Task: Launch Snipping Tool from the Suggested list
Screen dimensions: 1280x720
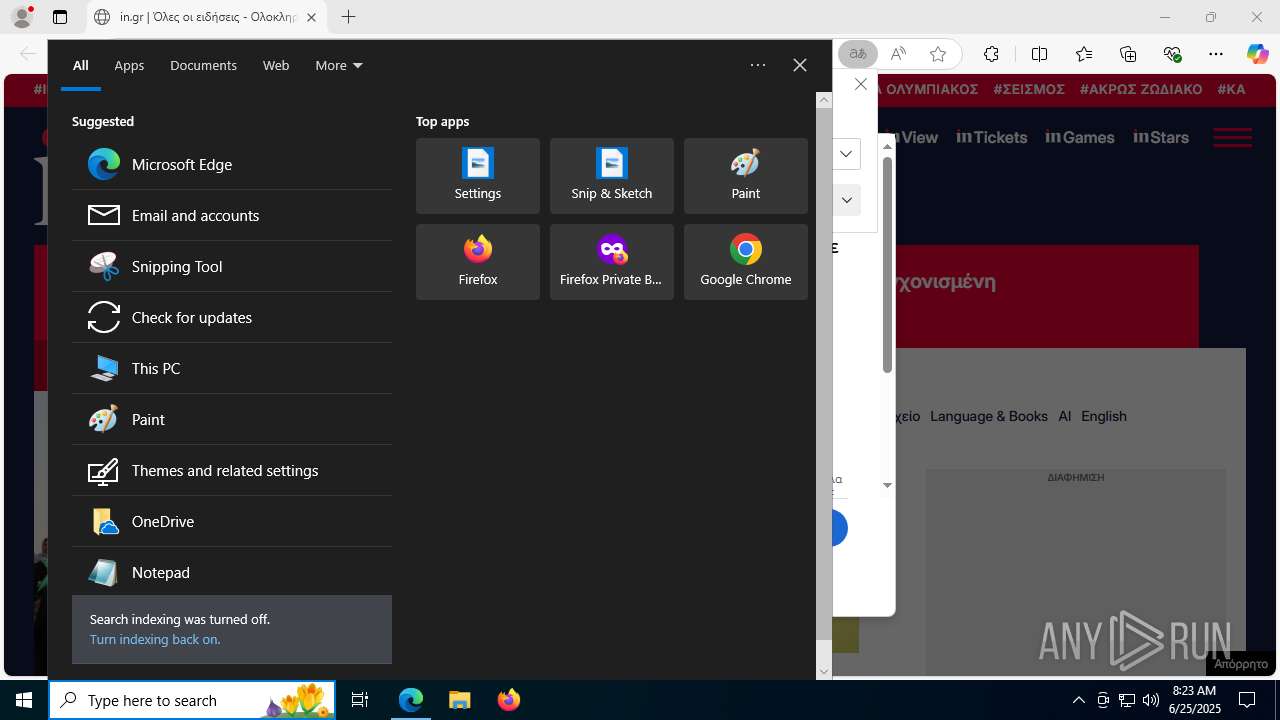Action: (232, 266)
